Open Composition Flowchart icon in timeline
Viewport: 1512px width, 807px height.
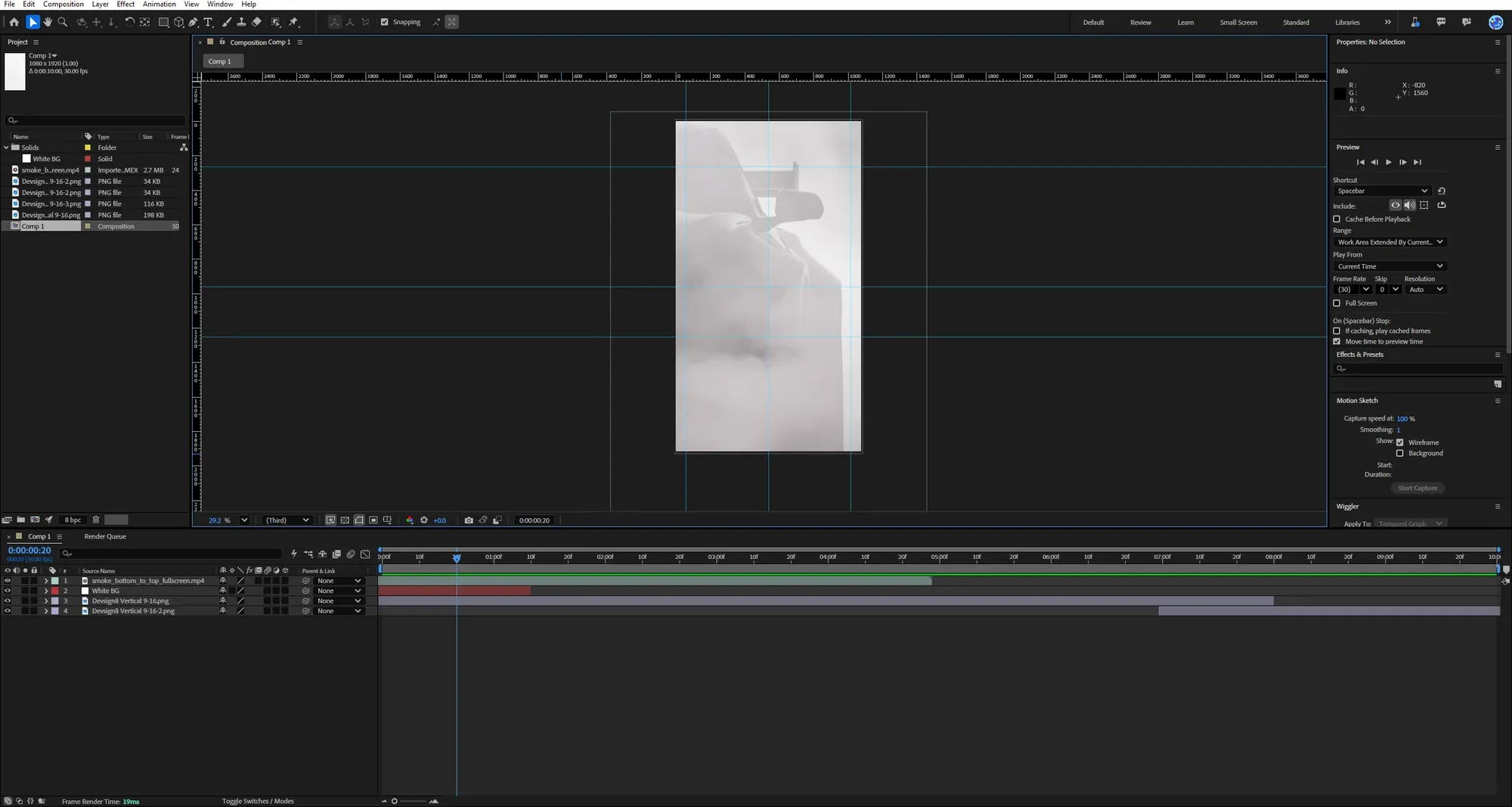308,554
